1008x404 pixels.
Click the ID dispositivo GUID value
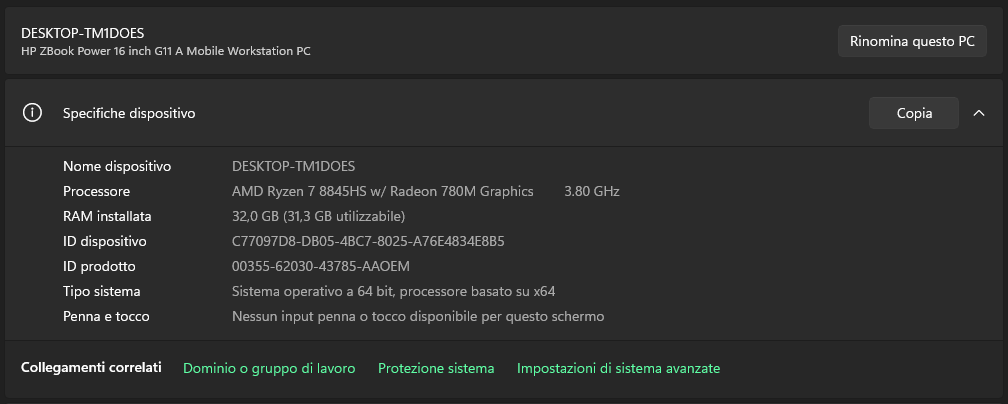click(367, 241)
